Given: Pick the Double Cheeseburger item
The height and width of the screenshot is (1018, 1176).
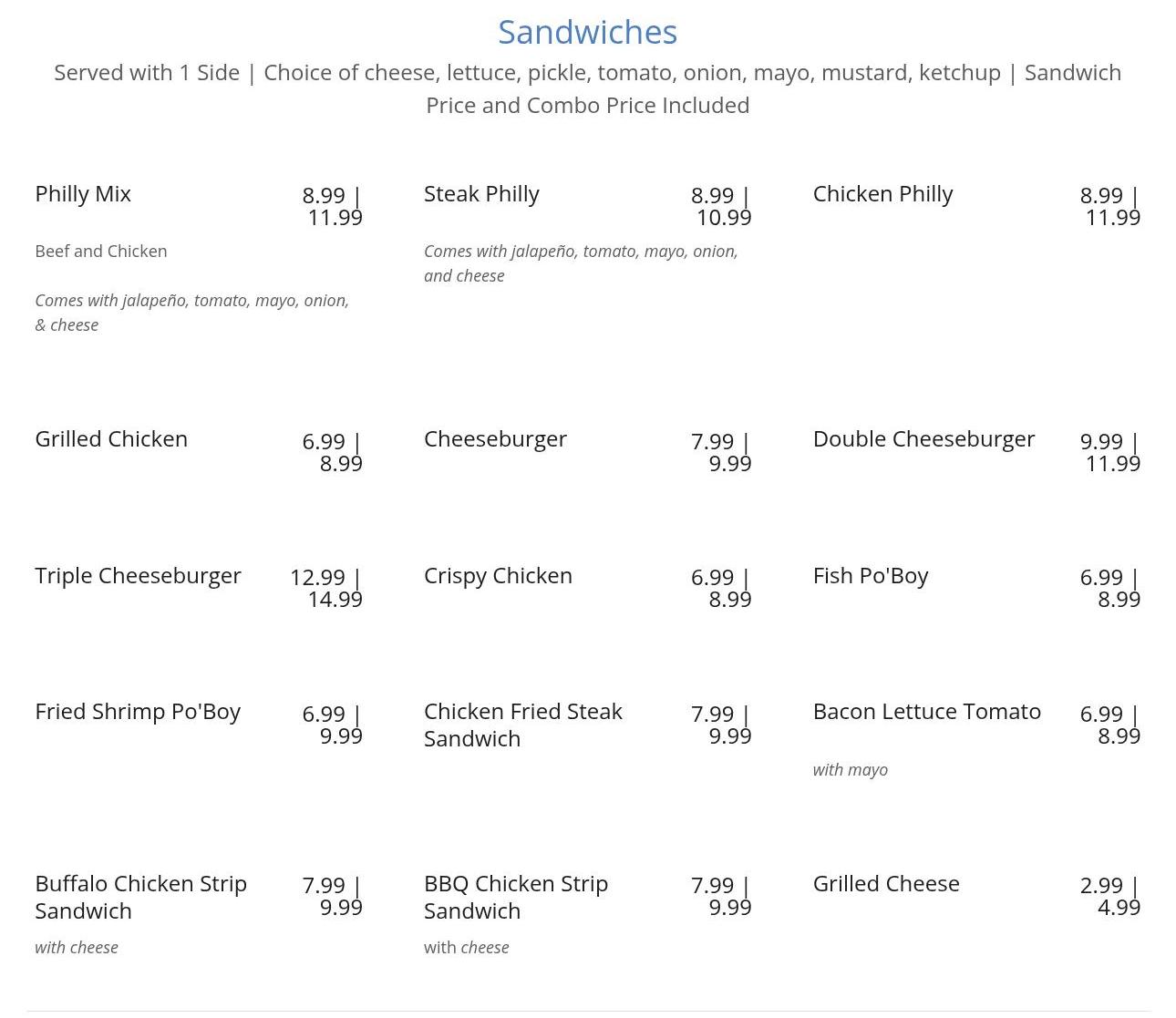Looking at the screenshot, I should 923,439.
